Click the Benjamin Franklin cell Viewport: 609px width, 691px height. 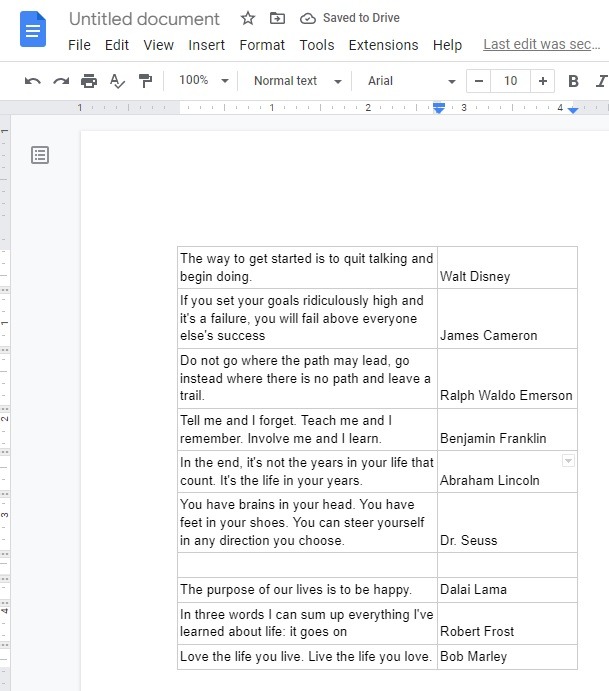click(x=507, y=429)
